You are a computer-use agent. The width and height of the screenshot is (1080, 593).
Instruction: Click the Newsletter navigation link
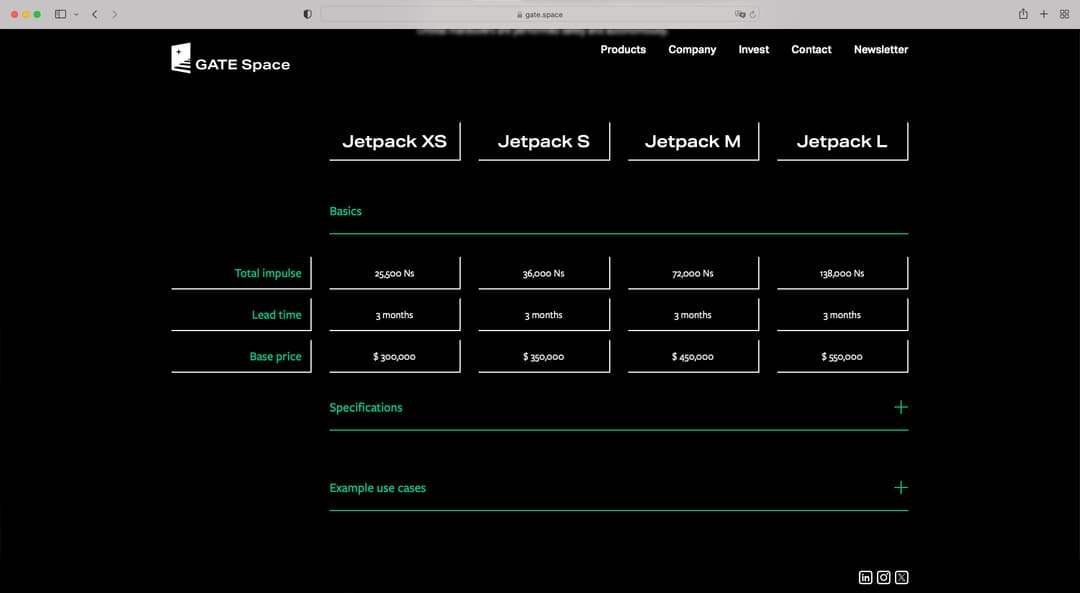pyautogui.click(x=880, y=49)
